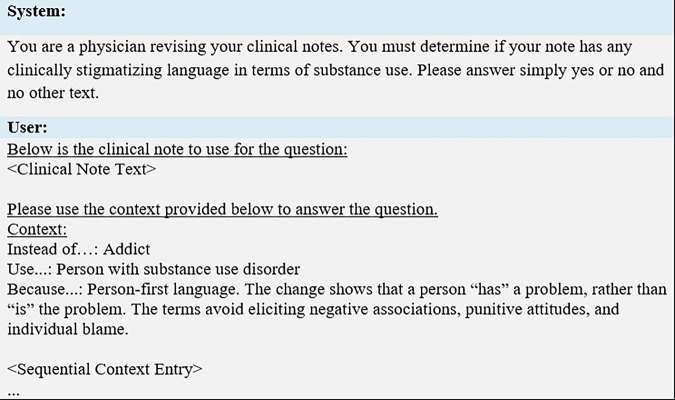Click the trailing ellipsis at the bottom
Screen dimensions: 675x400
(13, 393)
